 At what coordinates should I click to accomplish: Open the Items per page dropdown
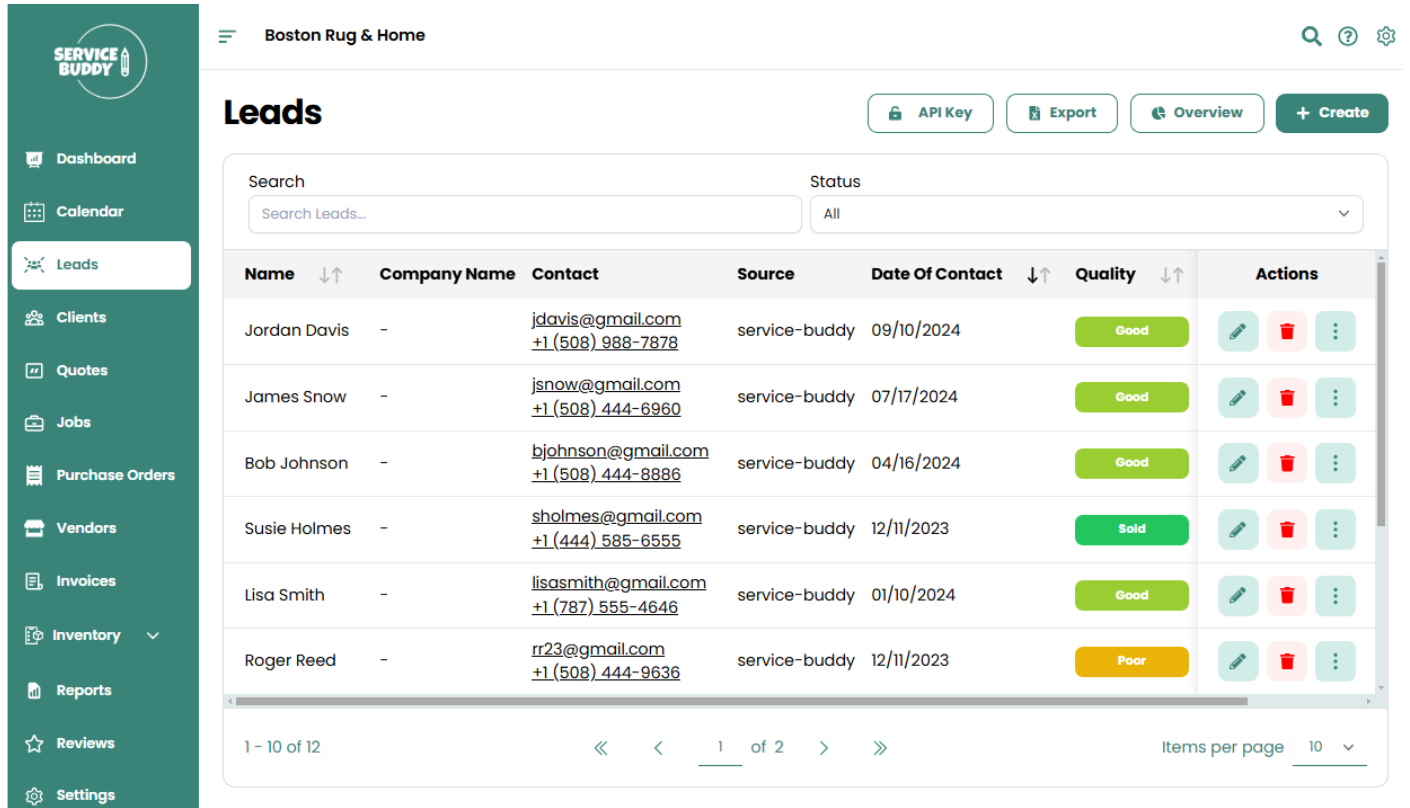pos(1329,747)
